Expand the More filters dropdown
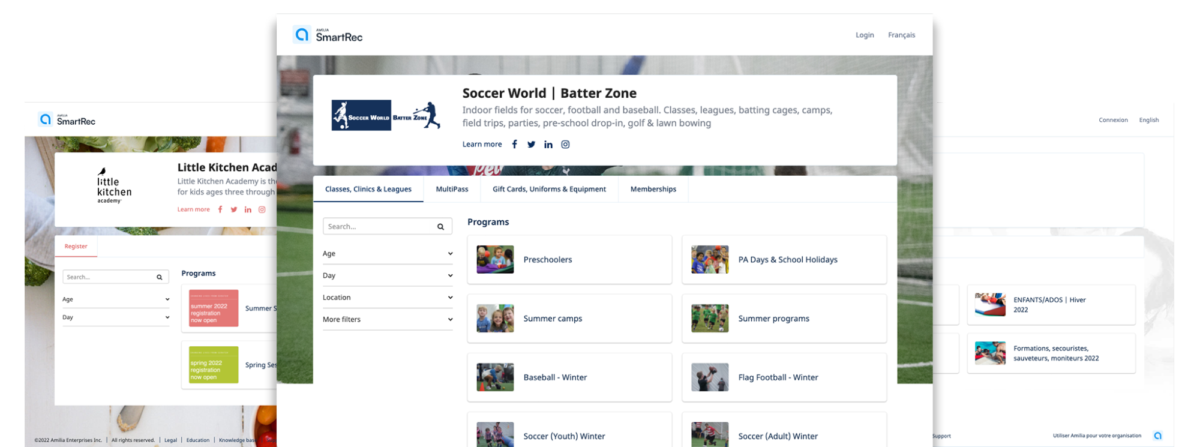Image resolution: width=1200 pixels, height=447 pixels. point(387,319)
